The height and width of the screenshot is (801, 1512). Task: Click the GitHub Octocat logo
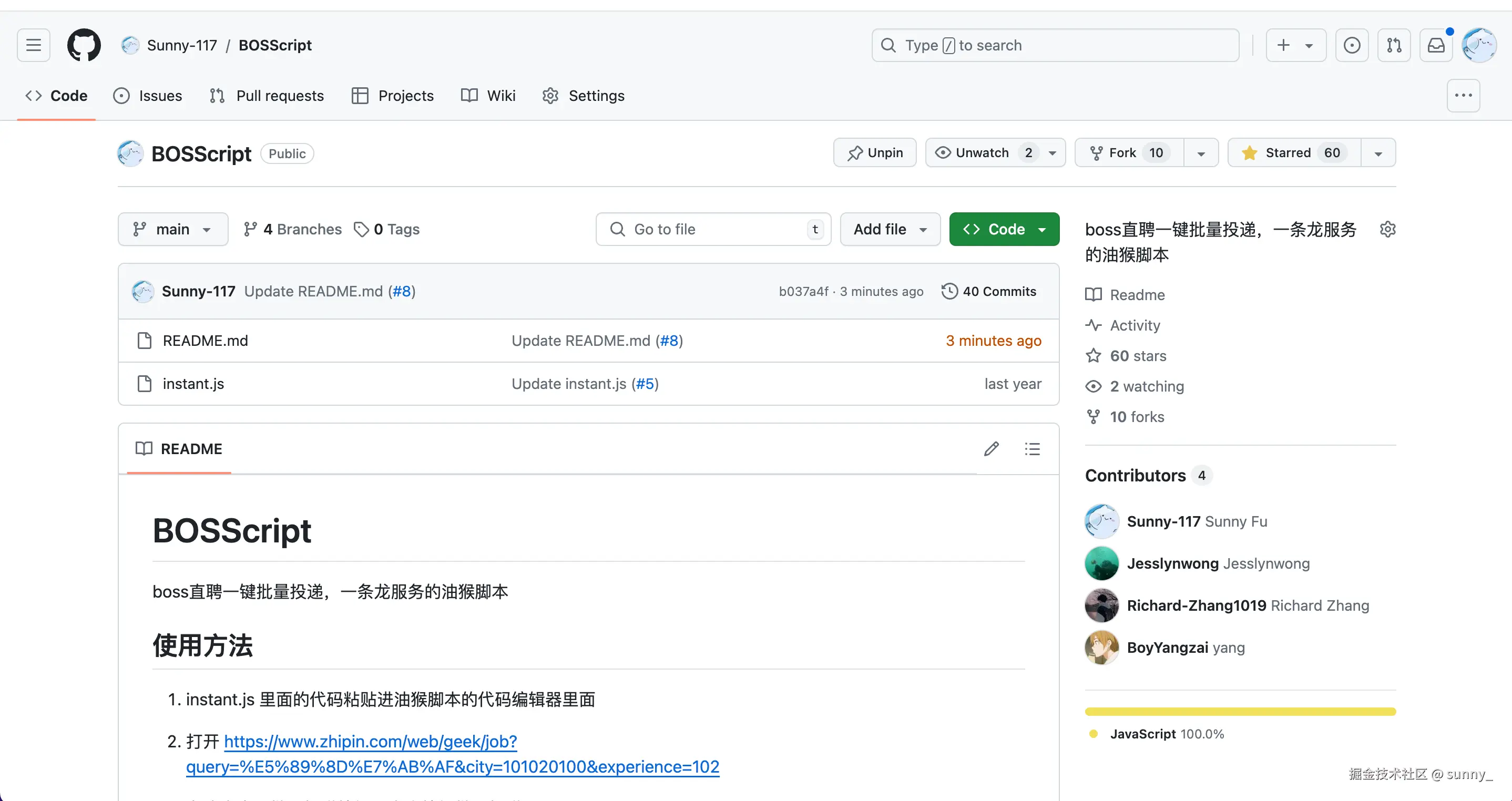coord(84,45)
